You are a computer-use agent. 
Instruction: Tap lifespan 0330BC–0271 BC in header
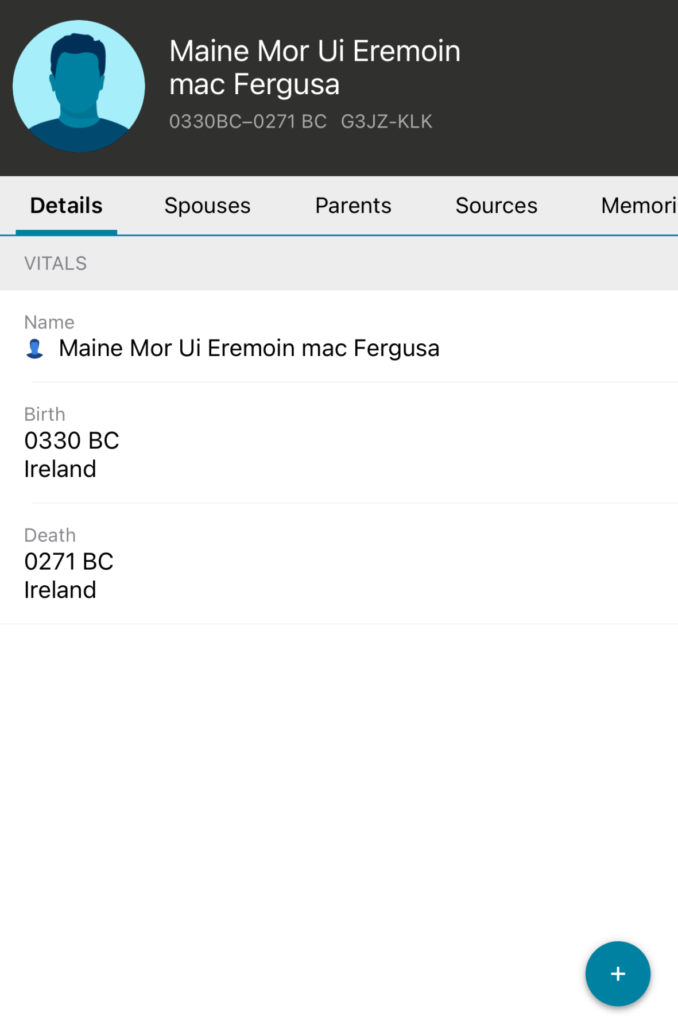coord(248,122)
